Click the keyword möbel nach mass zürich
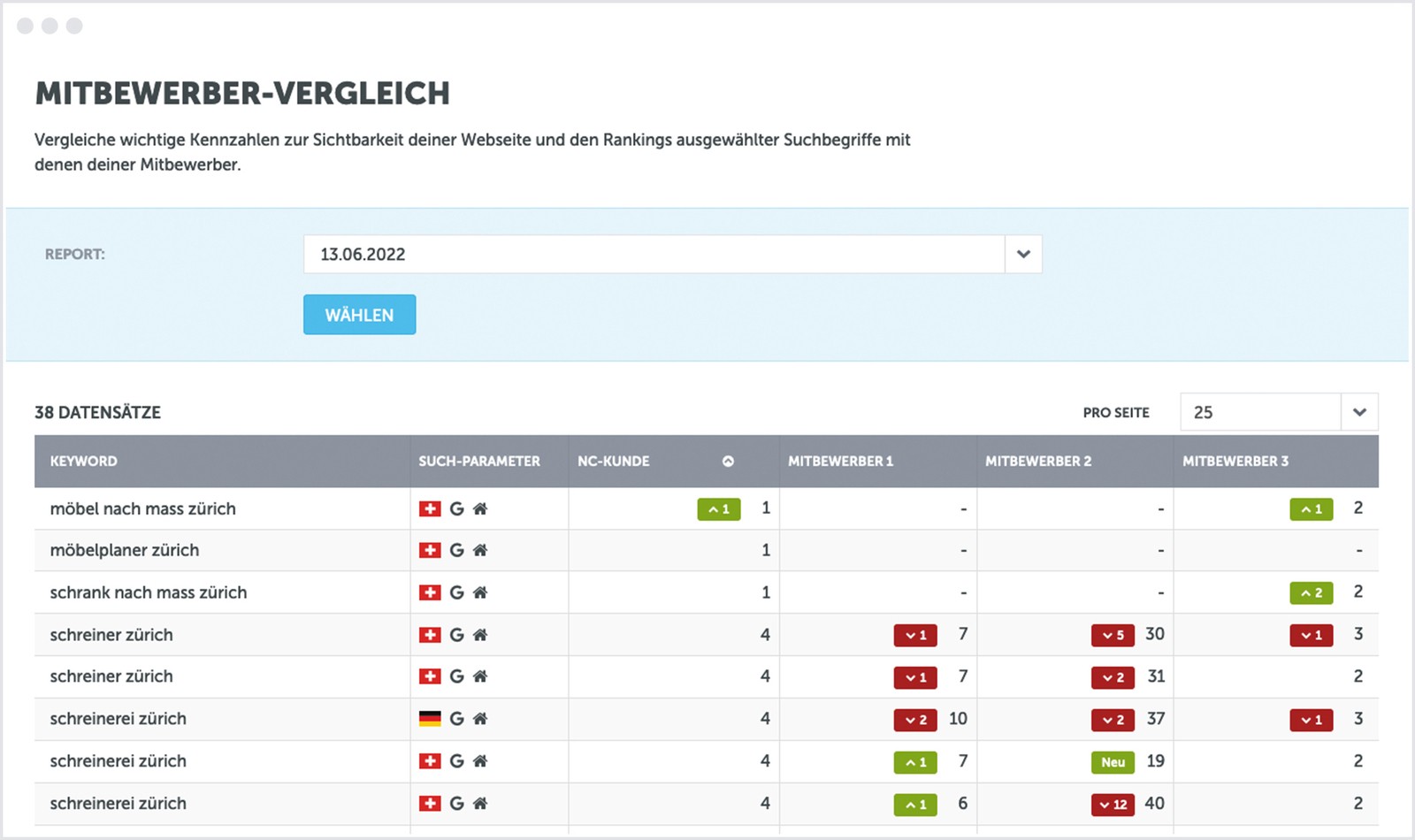The image size is (1415, 840). [x=143, y=508]
